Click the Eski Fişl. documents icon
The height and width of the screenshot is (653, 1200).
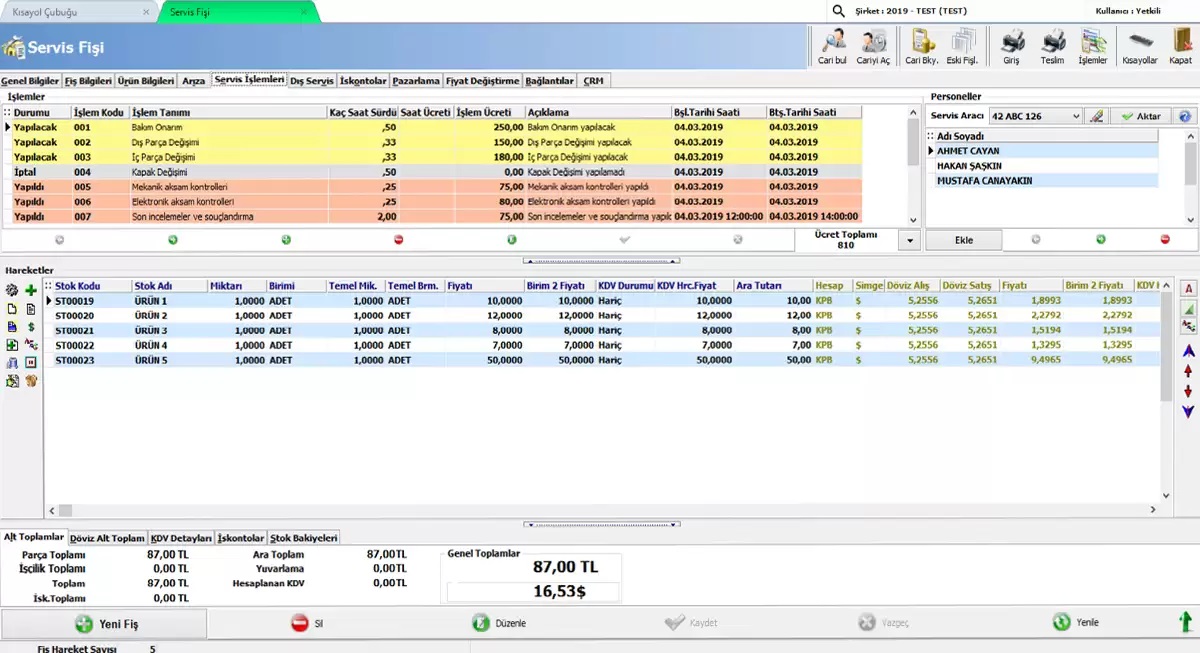click(962, 46)
